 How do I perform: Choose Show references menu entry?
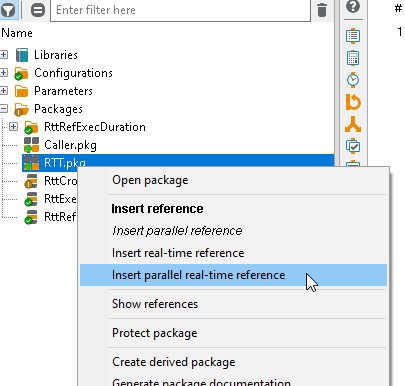pyautogui.click(x=155, y=304)
